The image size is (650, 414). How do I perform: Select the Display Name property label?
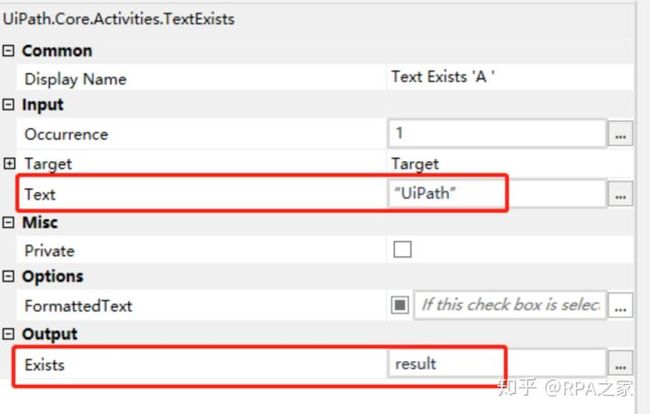coord(75,79)
